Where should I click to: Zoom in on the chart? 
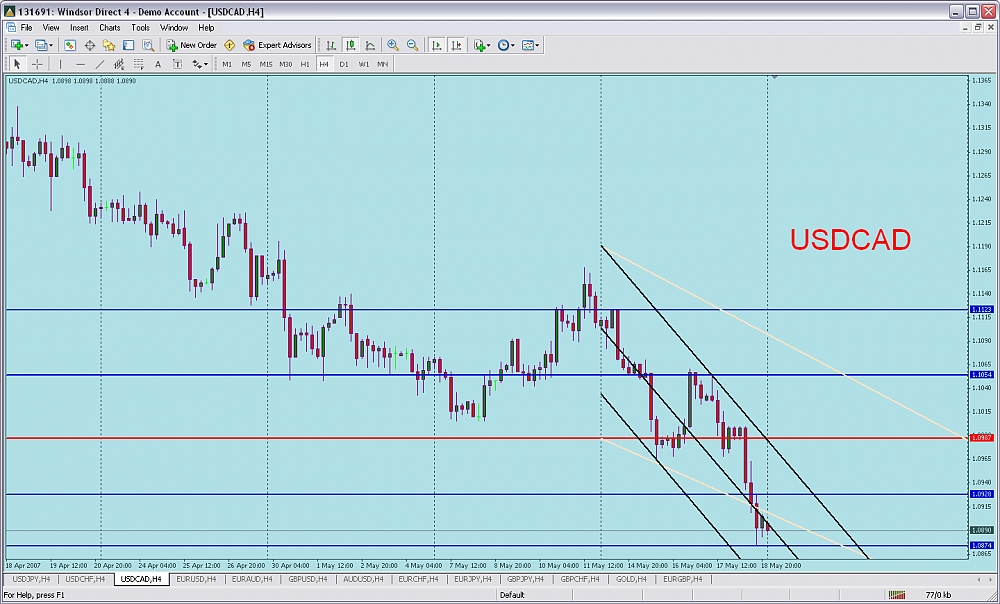point(393,45)
